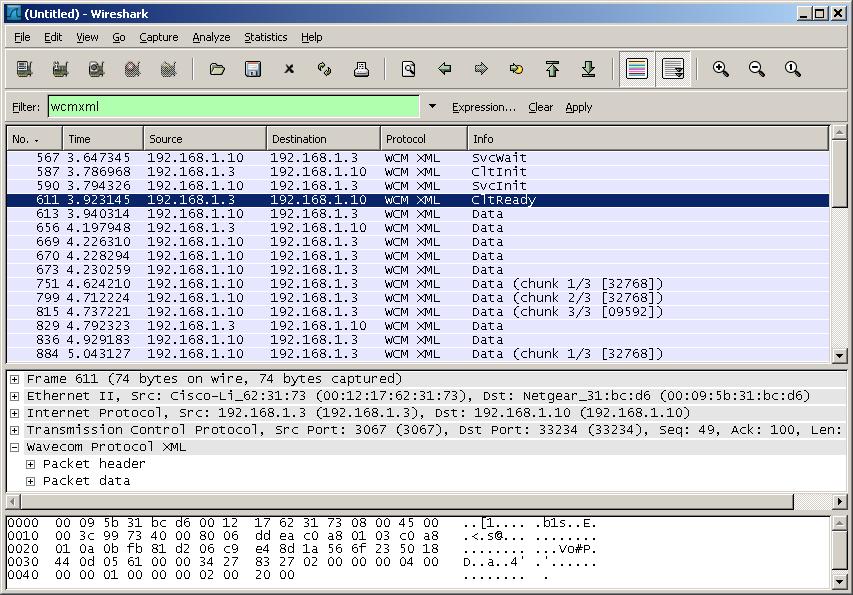The width and height of the screenshot is (853, 595).
Task: Print packets with the printer icon
Action: click(x=361, y=69)
